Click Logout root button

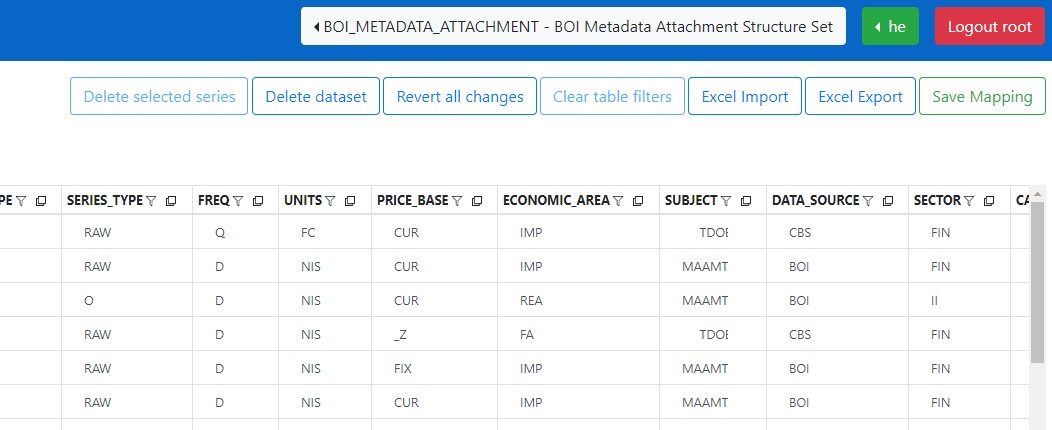(989, 27)
